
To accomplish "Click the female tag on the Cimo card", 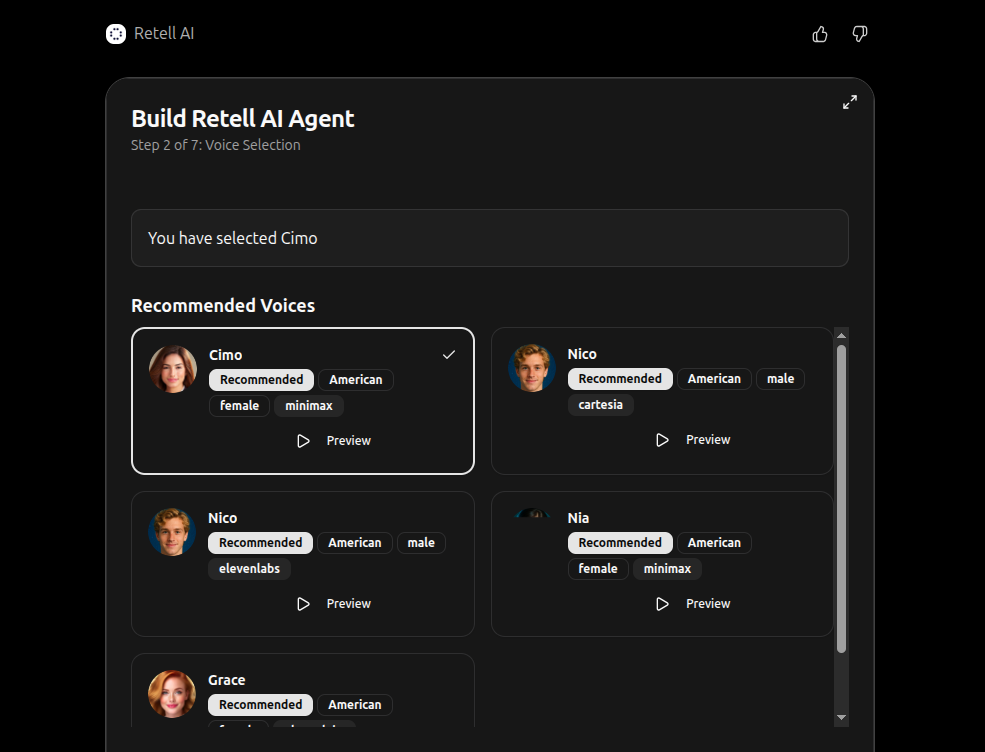I will 239,406.
